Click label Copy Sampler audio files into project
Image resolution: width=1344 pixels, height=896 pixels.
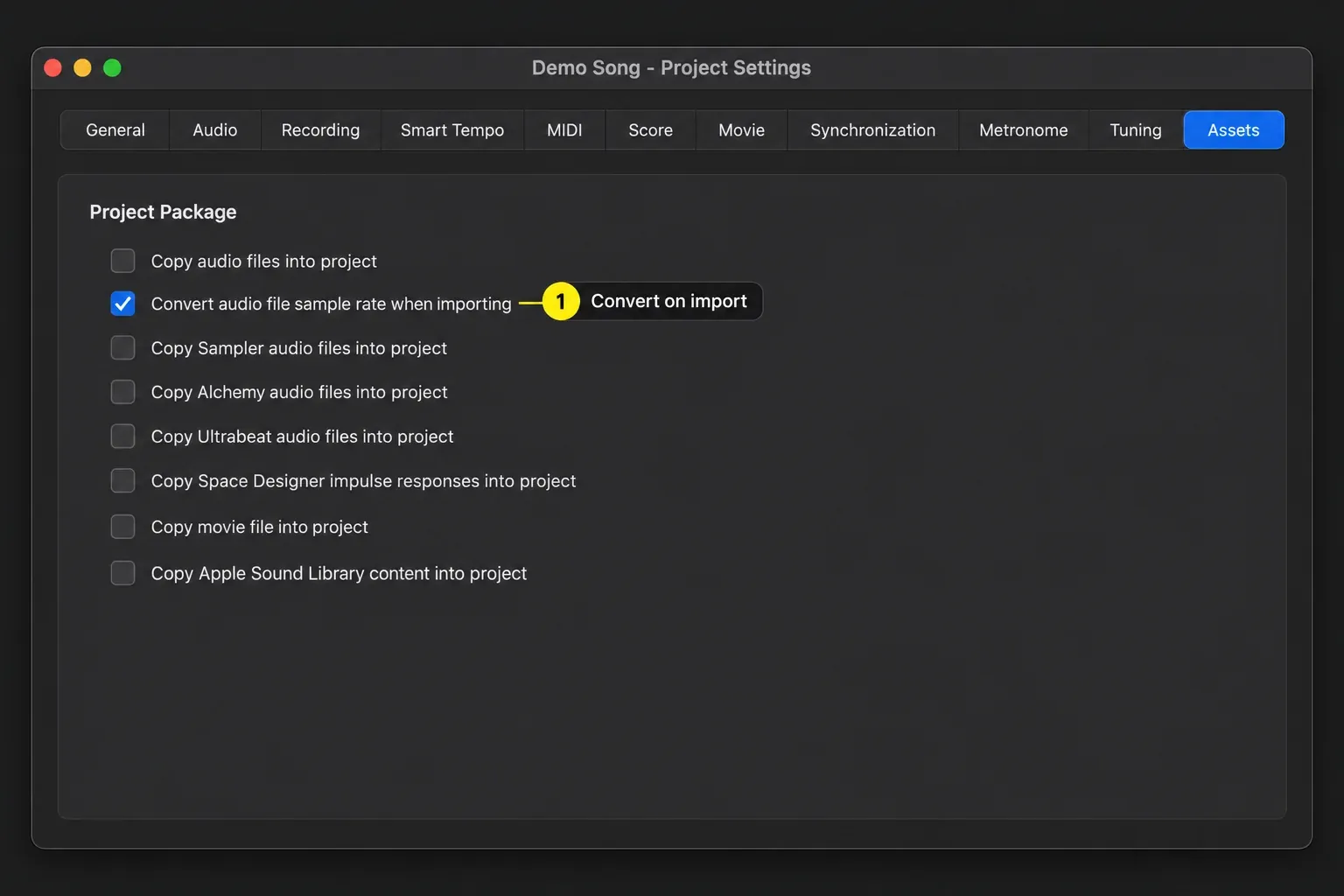click(x=298, y=347)
